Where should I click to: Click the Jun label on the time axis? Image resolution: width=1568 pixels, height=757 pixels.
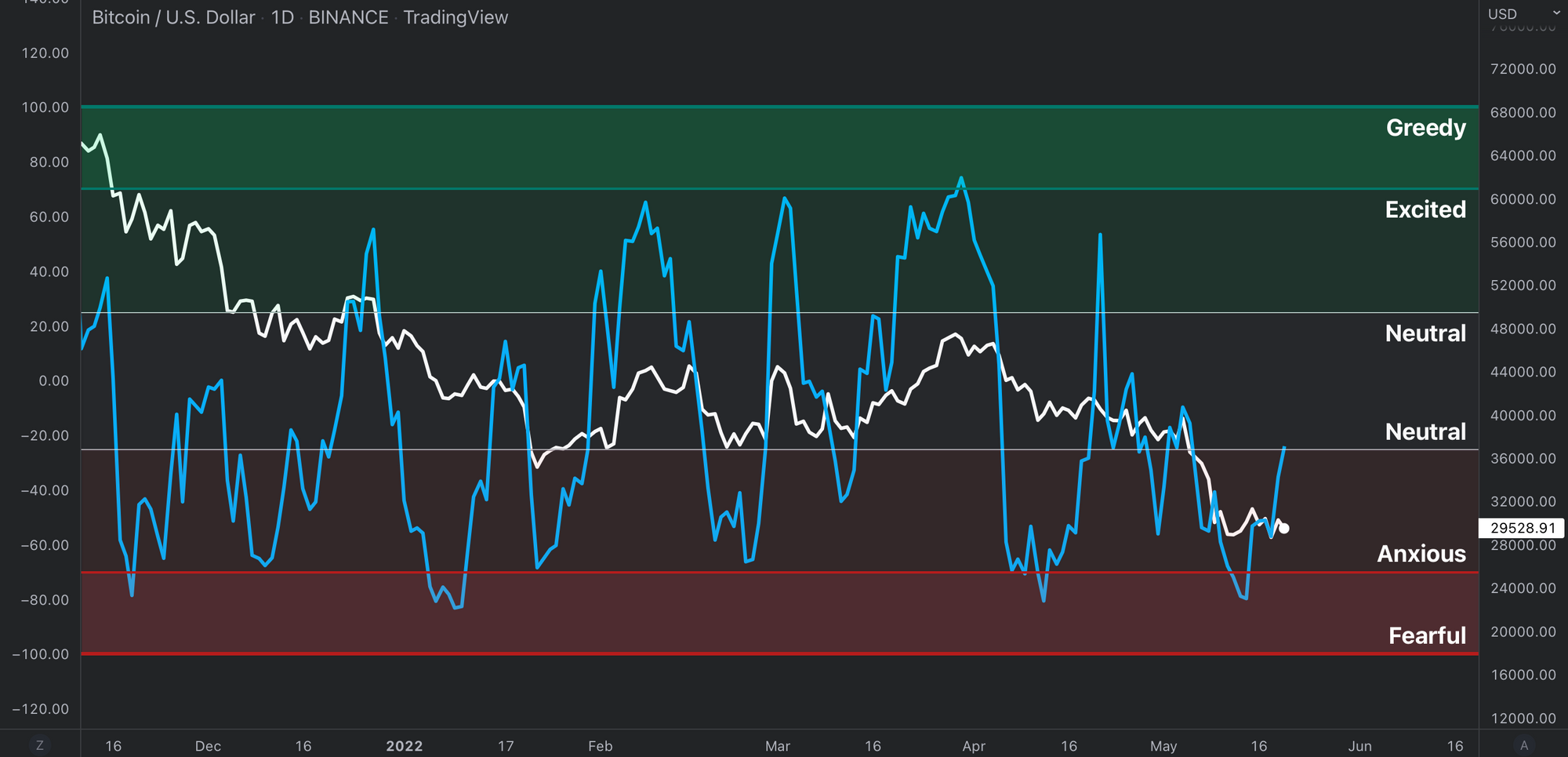pyautogui.click(x=1360, y=746)
